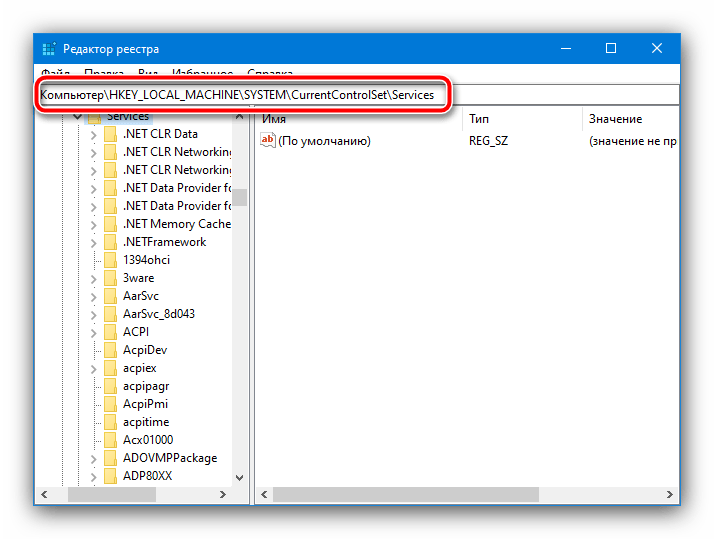Expand the ADP80XX key
This screenshot has width=714, height=539.
93,477
